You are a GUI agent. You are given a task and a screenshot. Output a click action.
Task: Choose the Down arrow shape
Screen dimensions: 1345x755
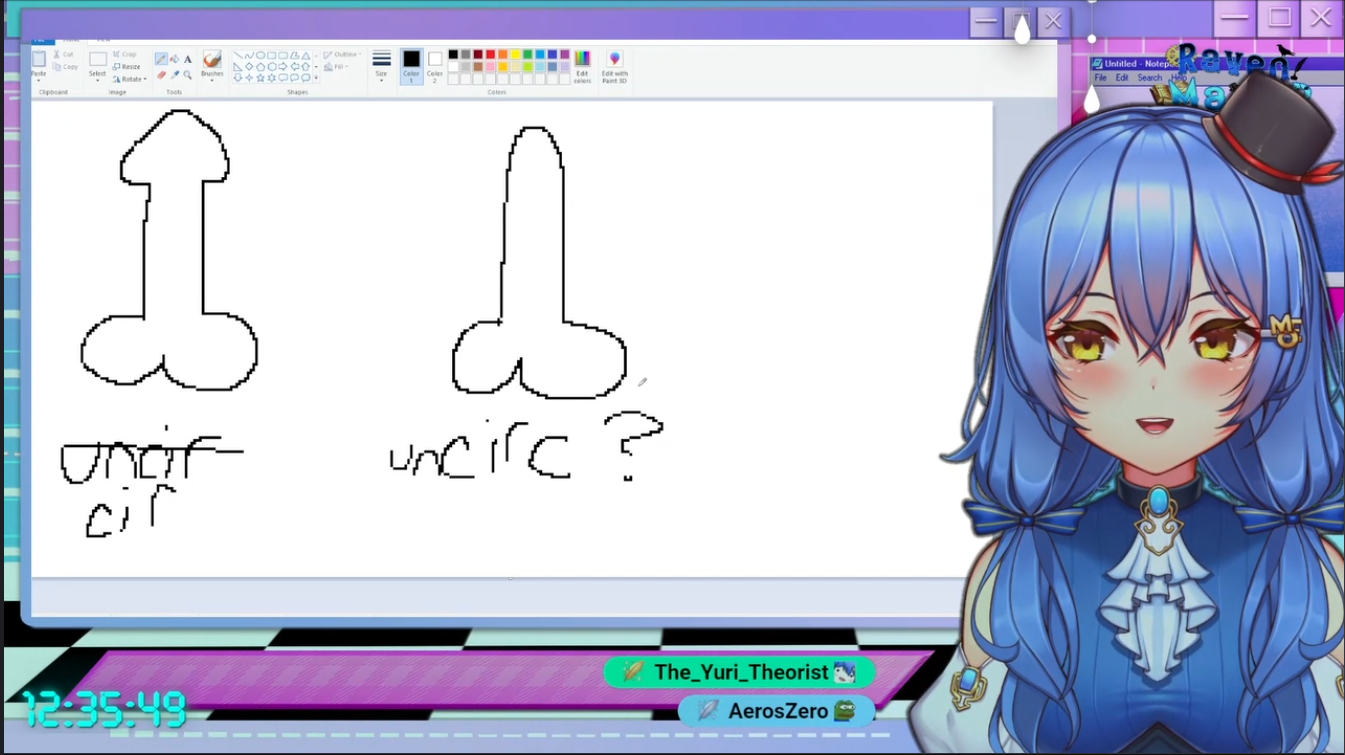pos(238,78)
